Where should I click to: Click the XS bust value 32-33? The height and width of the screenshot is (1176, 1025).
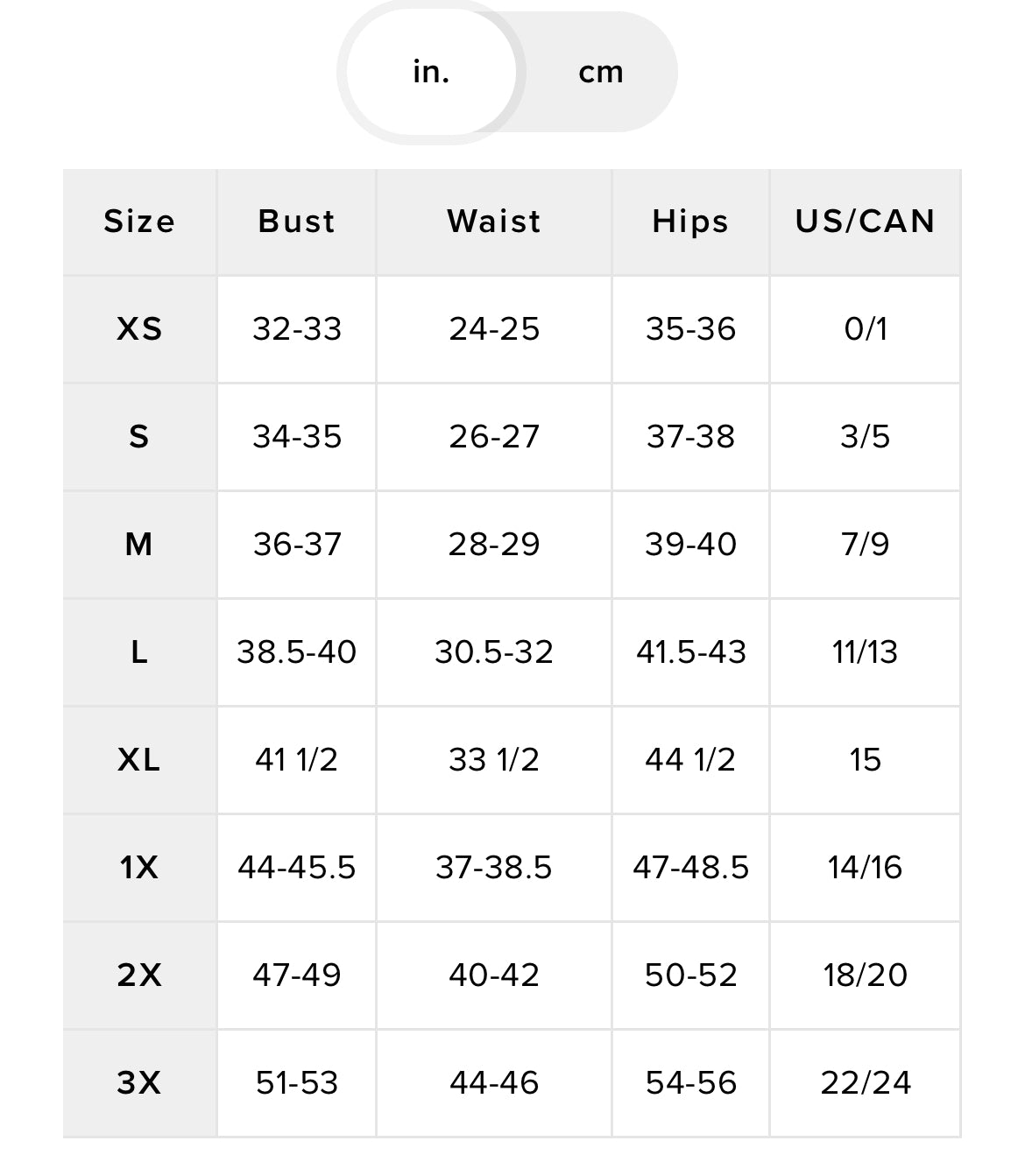(x=297, y=329)
